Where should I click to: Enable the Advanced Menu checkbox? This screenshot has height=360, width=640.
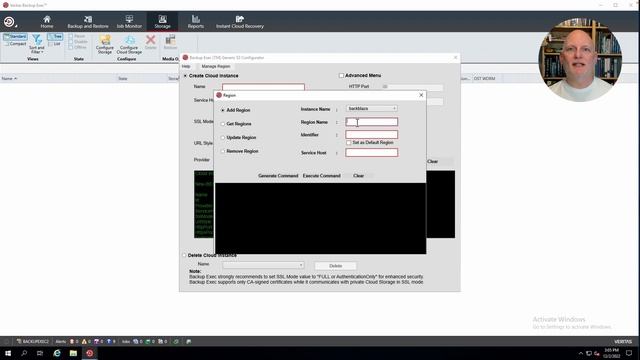pyautogui.click(x=341, y=76)
